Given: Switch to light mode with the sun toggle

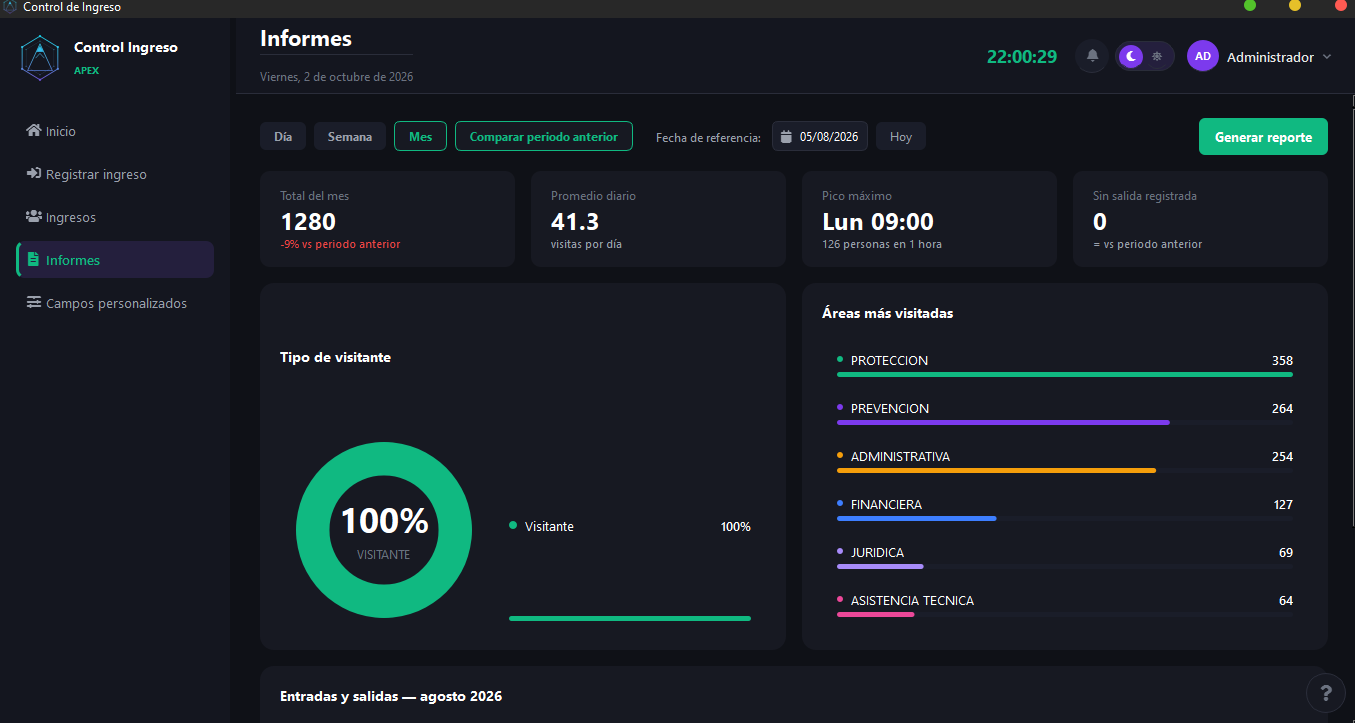Looking at the screenshot, I should coord(1157,56).
